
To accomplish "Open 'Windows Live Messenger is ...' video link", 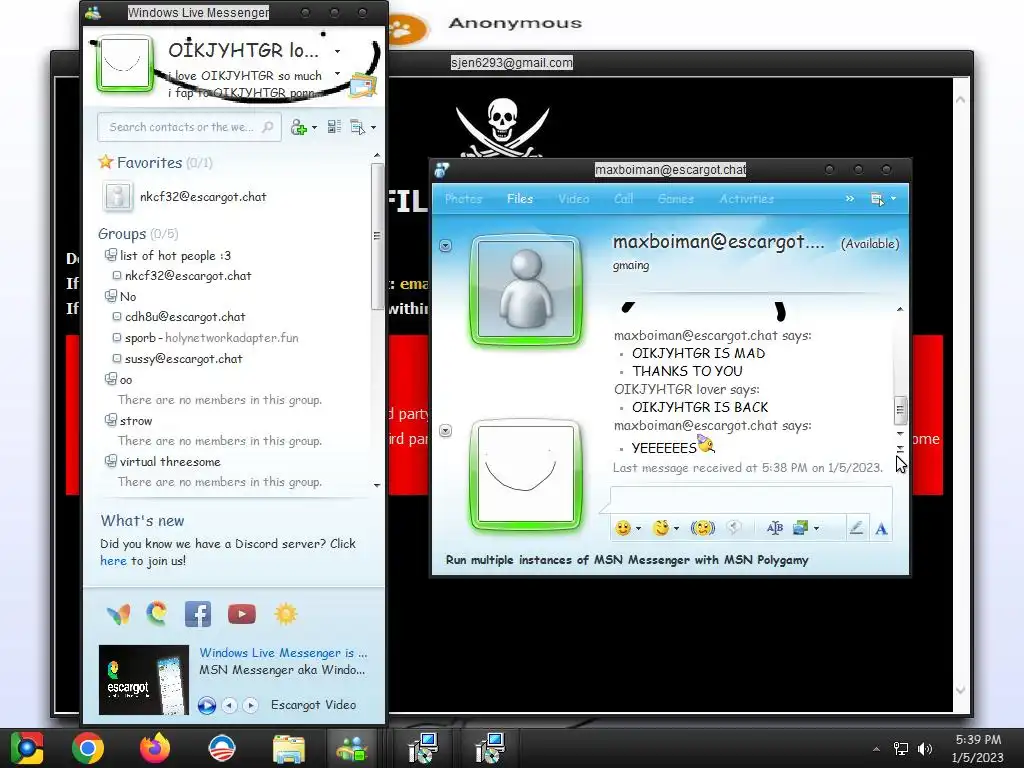I will coord(283,652).
